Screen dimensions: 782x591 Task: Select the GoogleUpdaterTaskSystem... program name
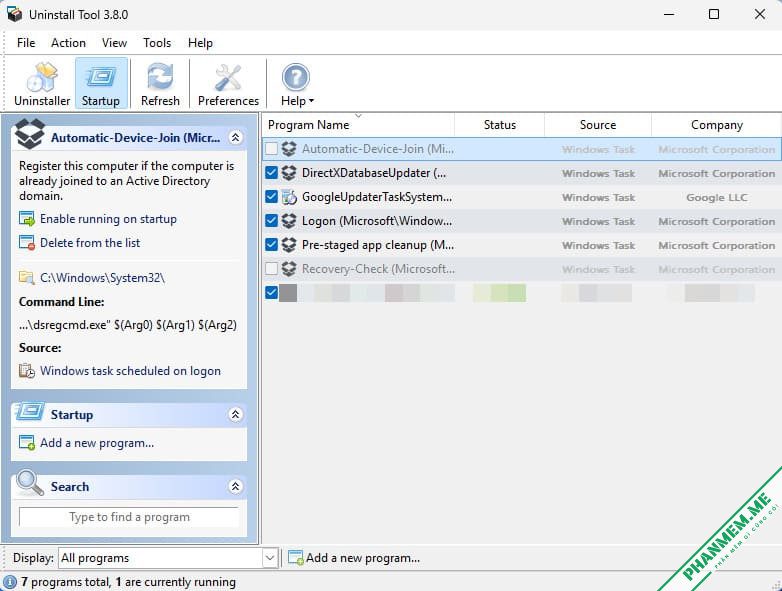coord(377,197)
